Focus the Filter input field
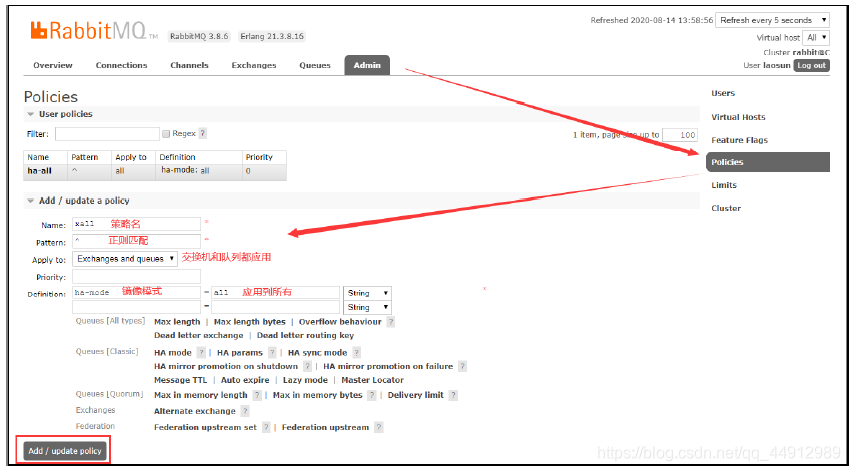Screen dimensions: 850x471 pyautogui.click(x=107, y=134)
